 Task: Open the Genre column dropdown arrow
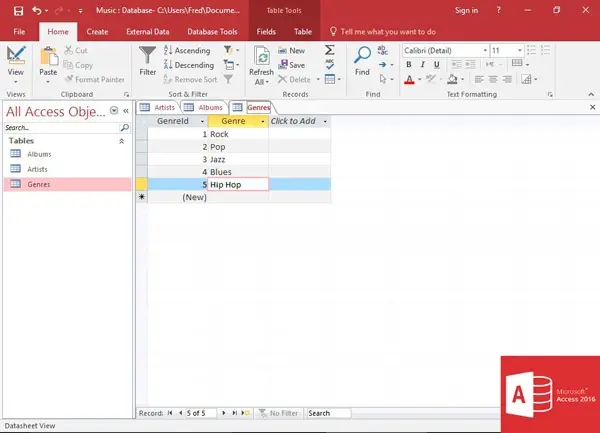pyautogui.click(x=262, y=121)
